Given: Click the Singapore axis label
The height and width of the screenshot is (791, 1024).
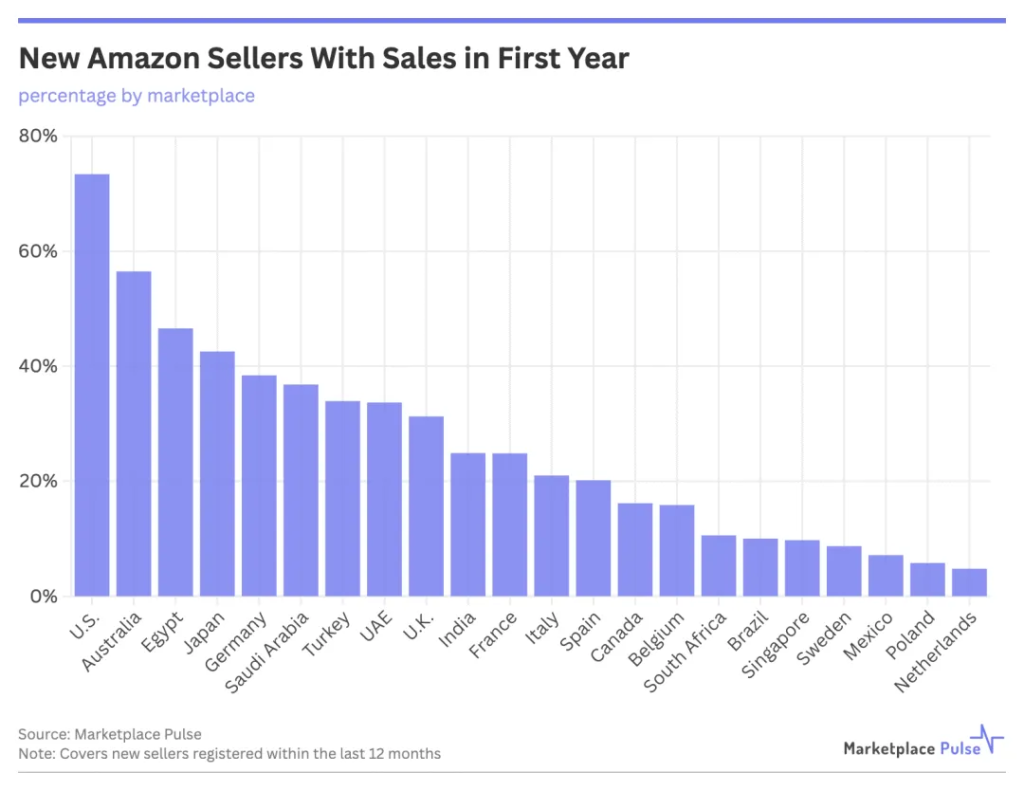Looking at the screenshot, I should tap(775, 645).
